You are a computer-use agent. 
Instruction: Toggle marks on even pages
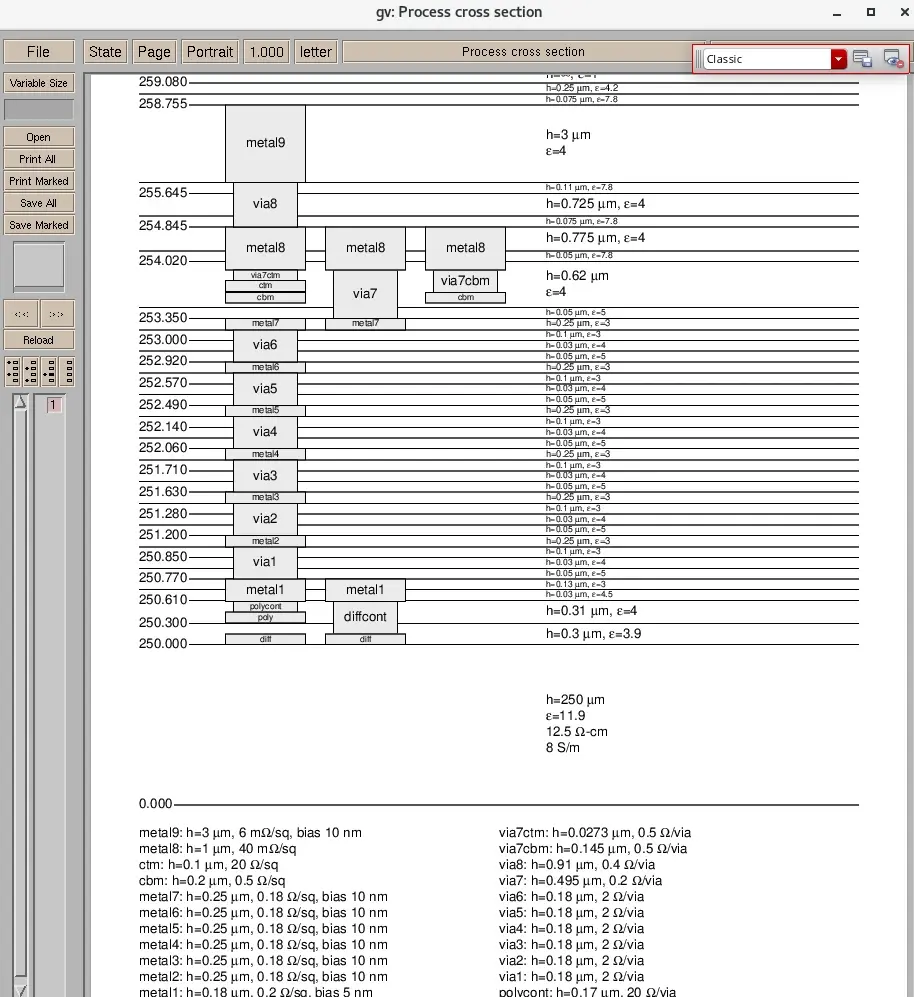(x=31, y=371)
